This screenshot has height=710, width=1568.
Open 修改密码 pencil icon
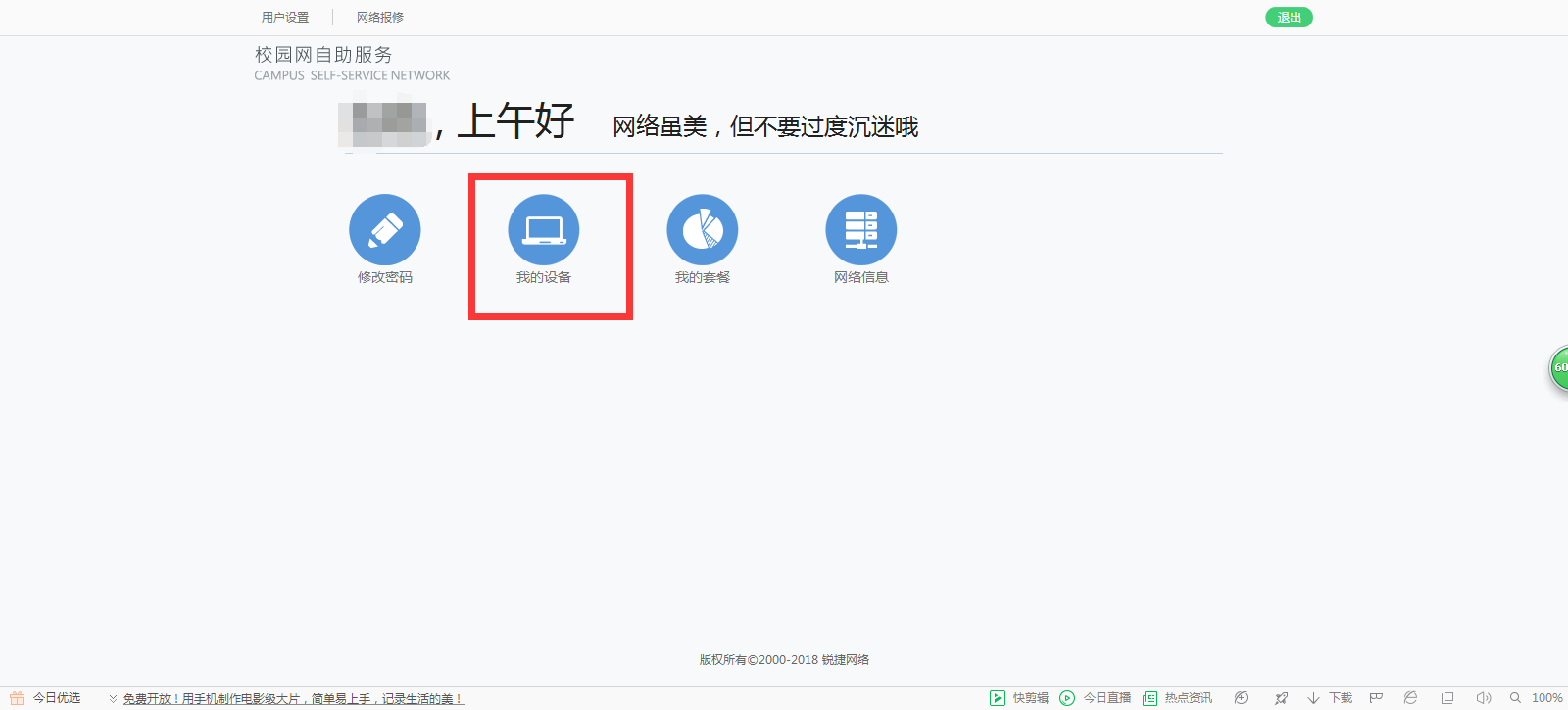click(x=385, y=230)
